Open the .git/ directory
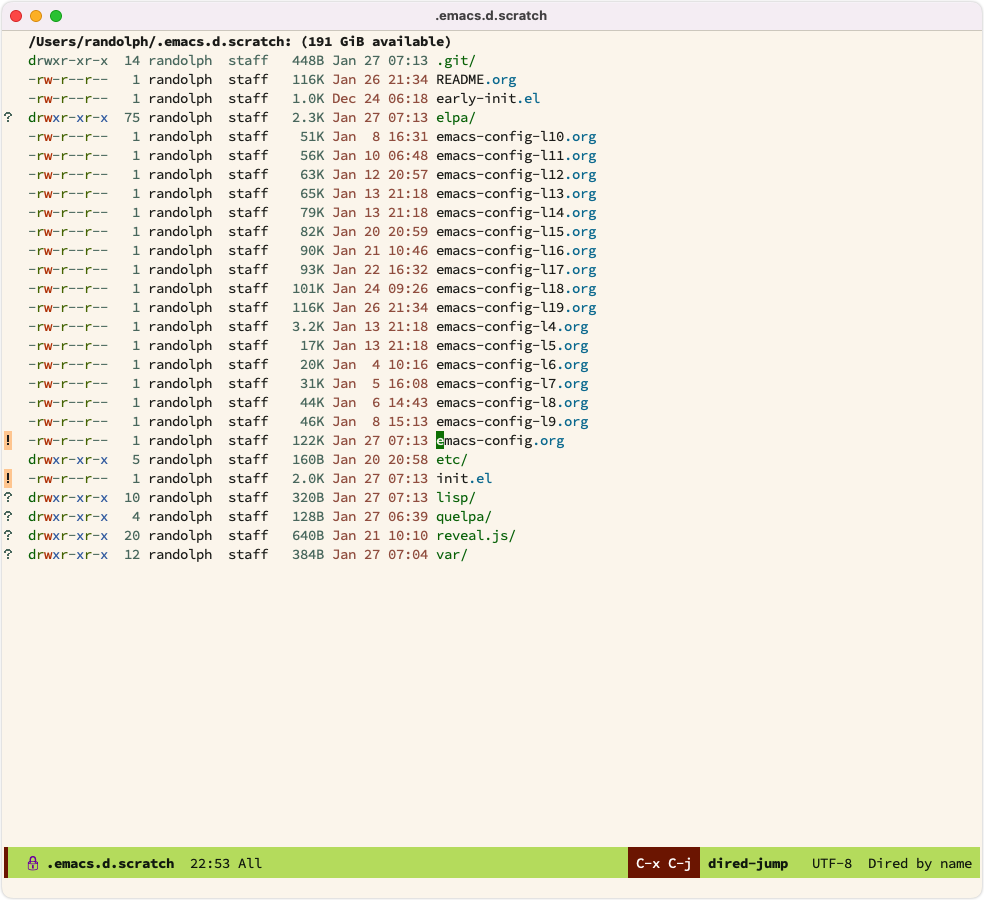Screen dimensions: 984x900 tap(456, 61)
